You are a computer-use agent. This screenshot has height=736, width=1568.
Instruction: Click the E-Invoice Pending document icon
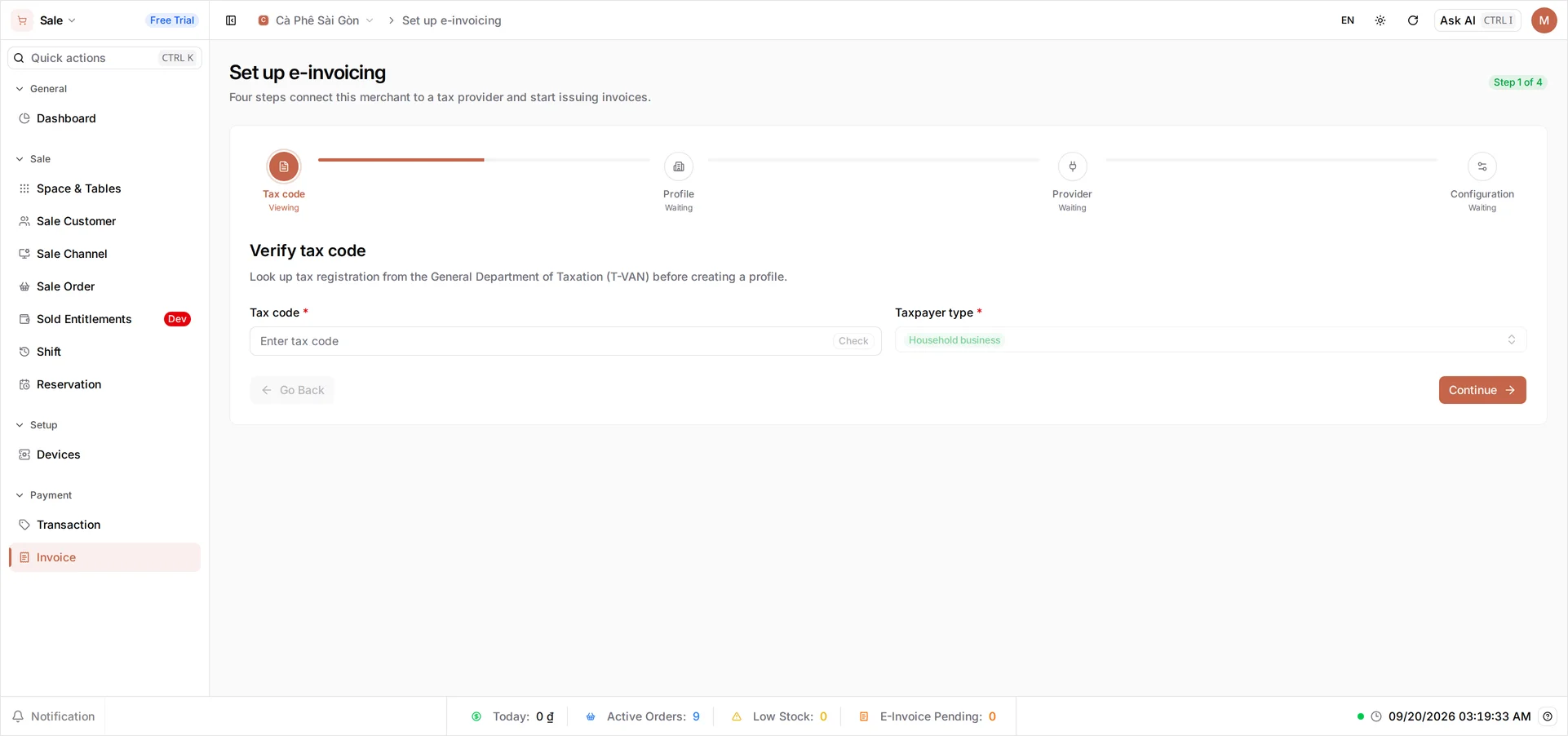pyautogui.click(x=864, y=716)
